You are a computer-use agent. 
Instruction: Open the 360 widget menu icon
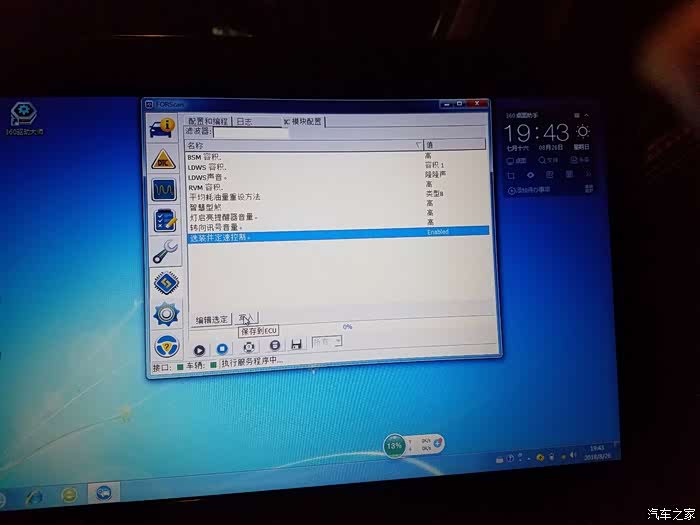pos(577,115)
